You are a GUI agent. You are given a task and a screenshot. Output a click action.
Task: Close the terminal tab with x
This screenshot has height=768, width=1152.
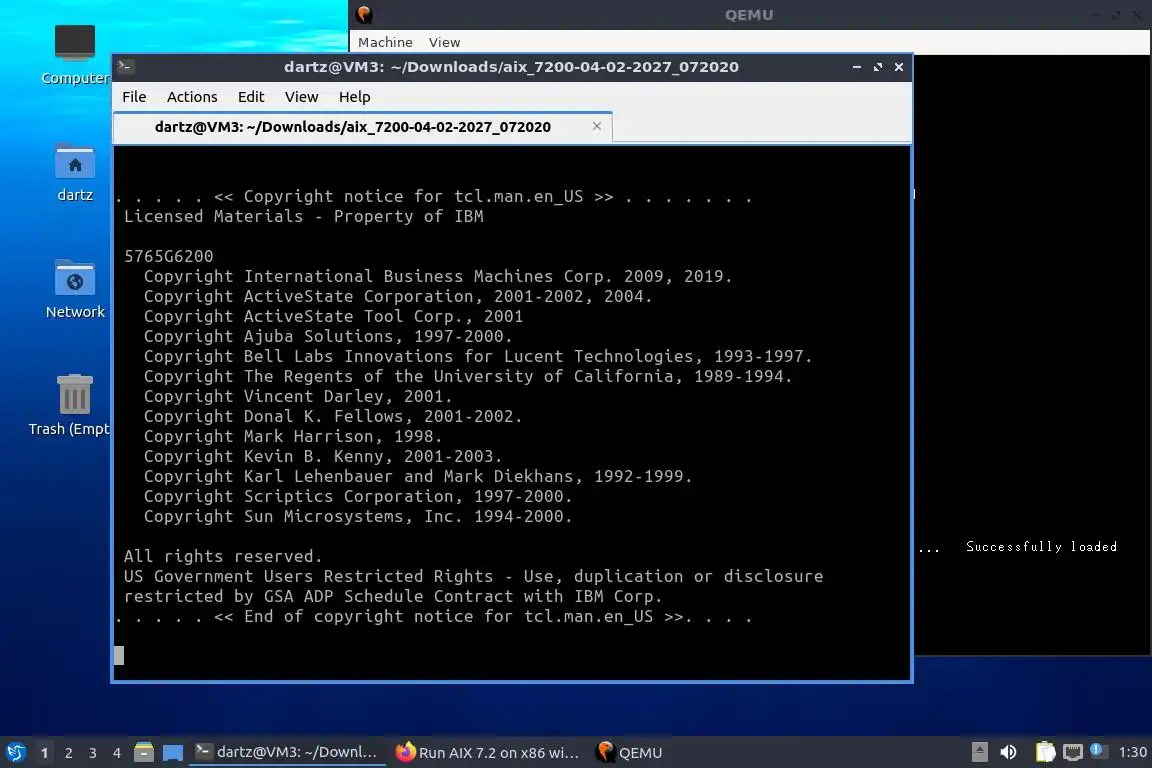pos(597,126)
